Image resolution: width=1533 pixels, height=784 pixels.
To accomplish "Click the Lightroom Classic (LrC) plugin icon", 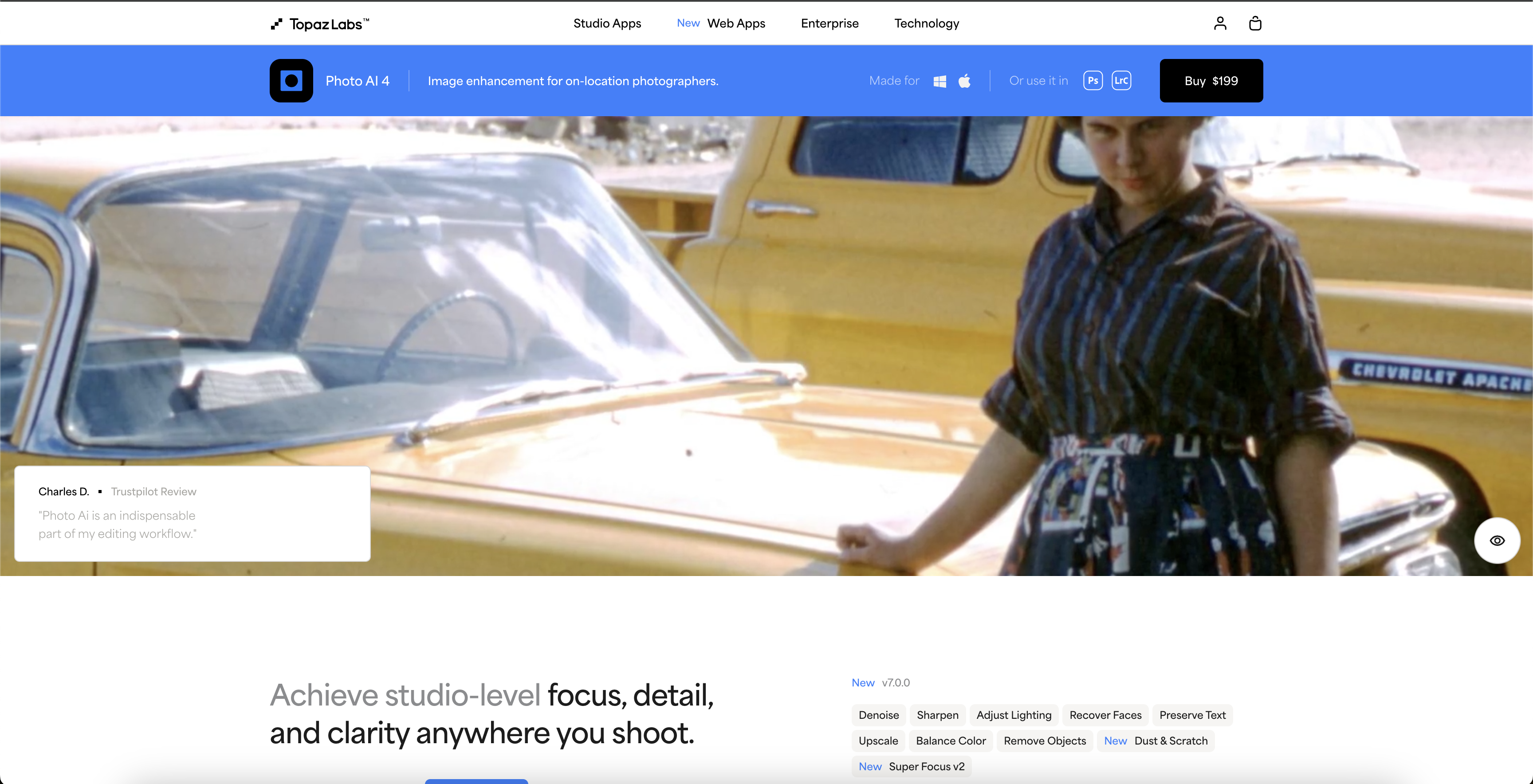I will pyautogui.click(x=1121, y=80).
